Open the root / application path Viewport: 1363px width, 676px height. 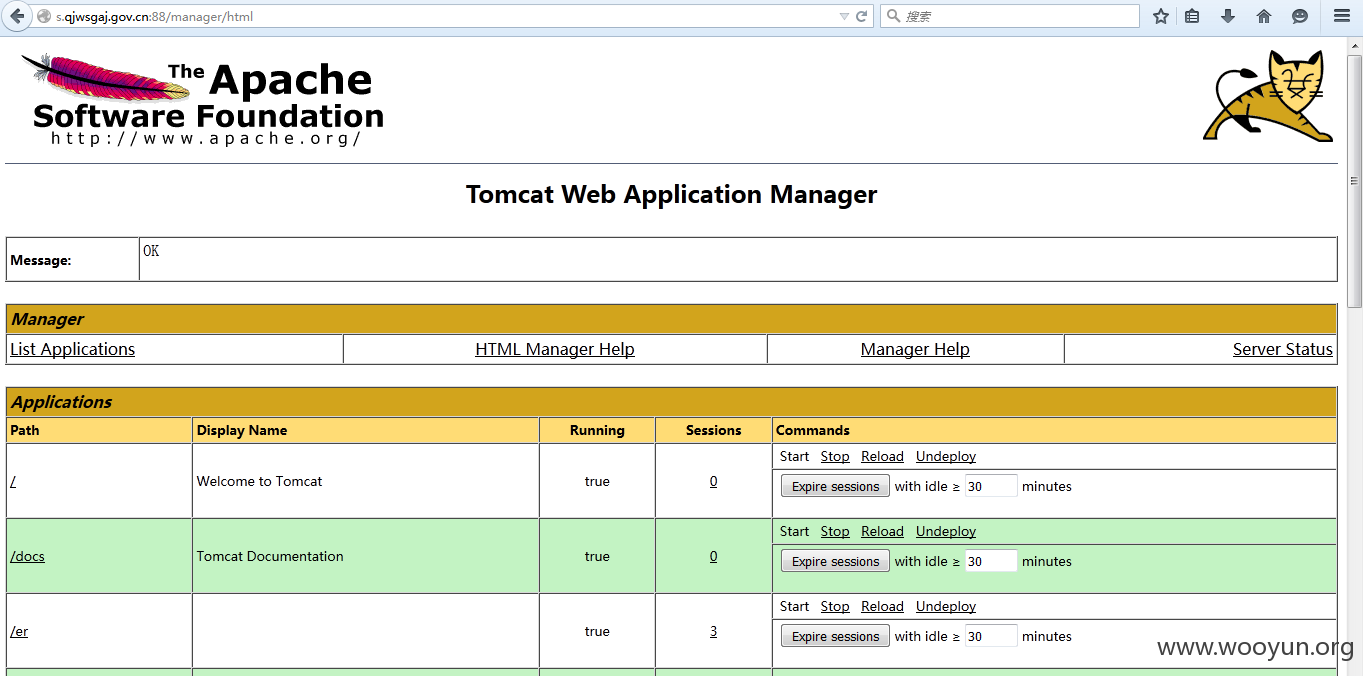click(13, 481)
